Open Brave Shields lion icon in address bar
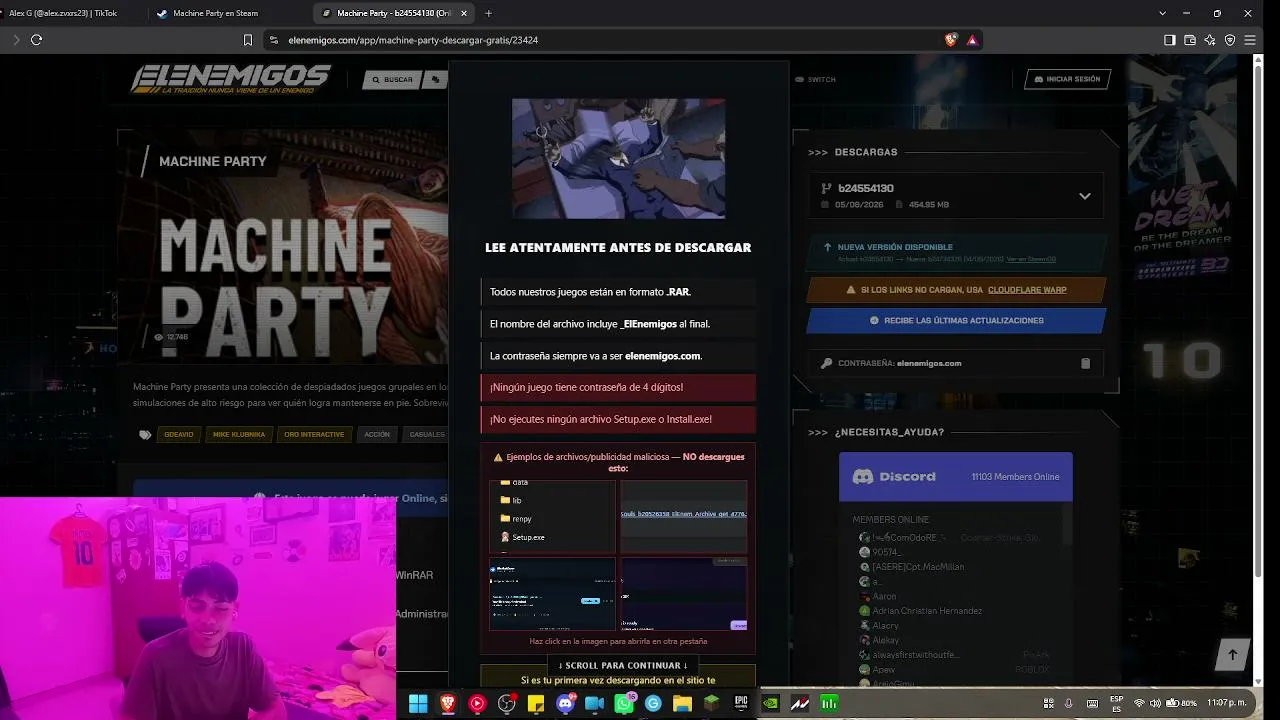Screen dimensions: 1280x720 951,40
